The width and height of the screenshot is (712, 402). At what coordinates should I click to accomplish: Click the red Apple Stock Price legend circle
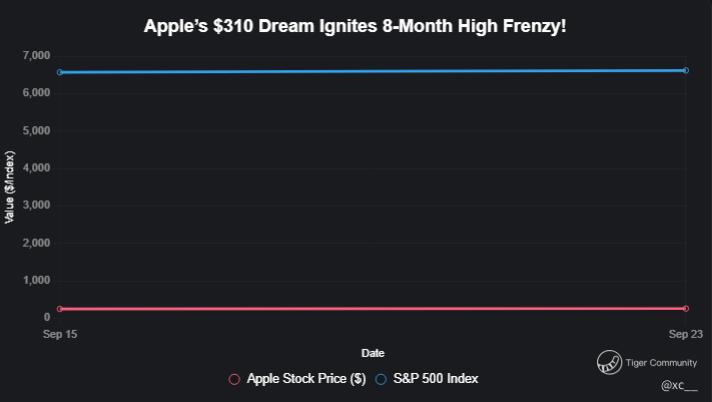[235, 379]
